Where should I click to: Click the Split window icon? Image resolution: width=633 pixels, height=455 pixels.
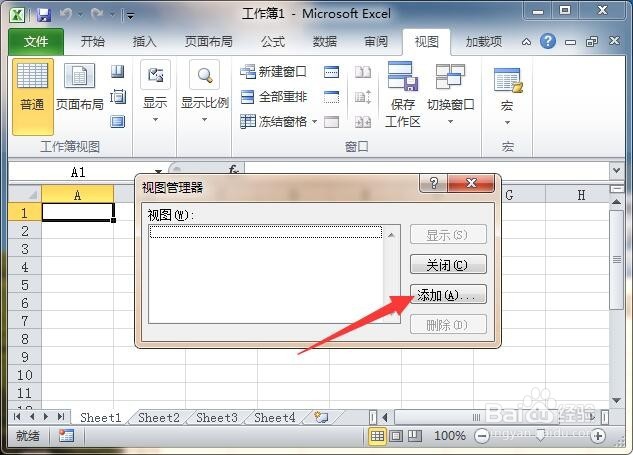point(331,72)
